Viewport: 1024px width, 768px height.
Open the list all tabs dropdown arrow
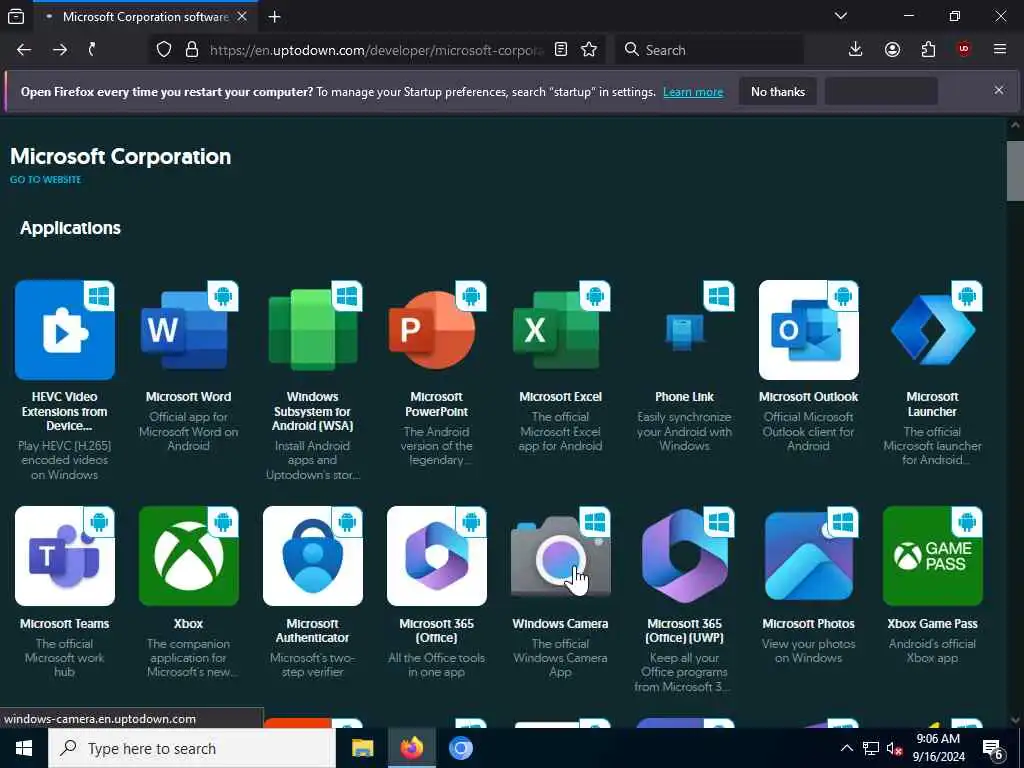point(840,16)
